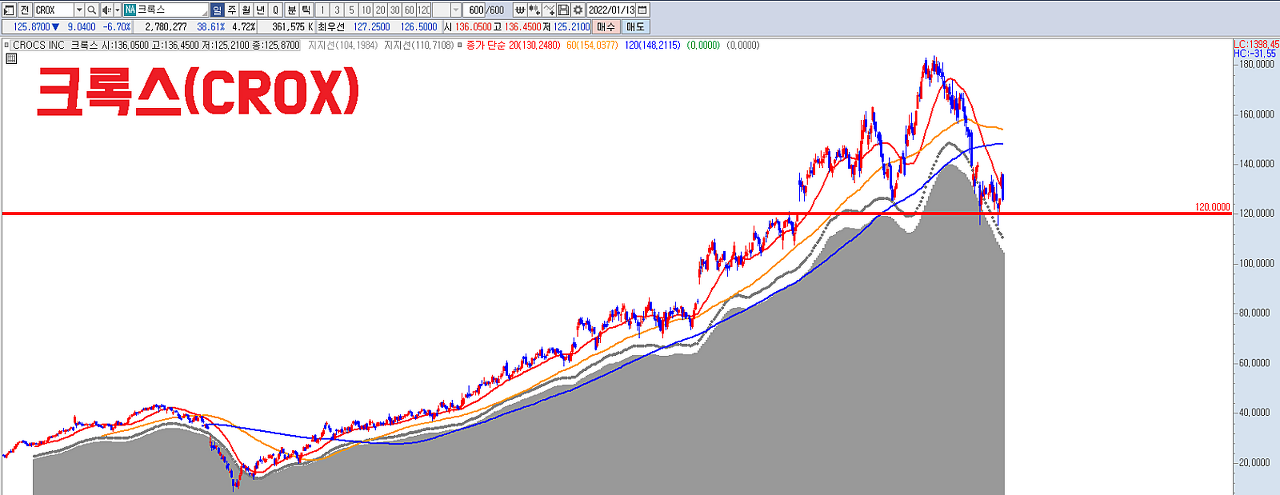Click the 전 button beside the ticker field
The width and height of the screenshot is (1280, 495).
pos(25,9)
